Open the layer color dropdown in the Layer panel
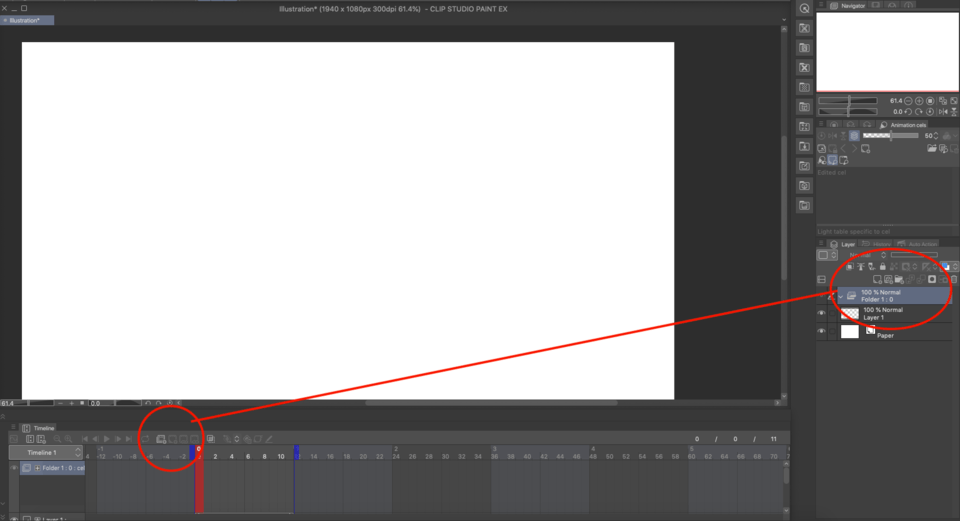The image size is (960, 521). click(827, 255)
